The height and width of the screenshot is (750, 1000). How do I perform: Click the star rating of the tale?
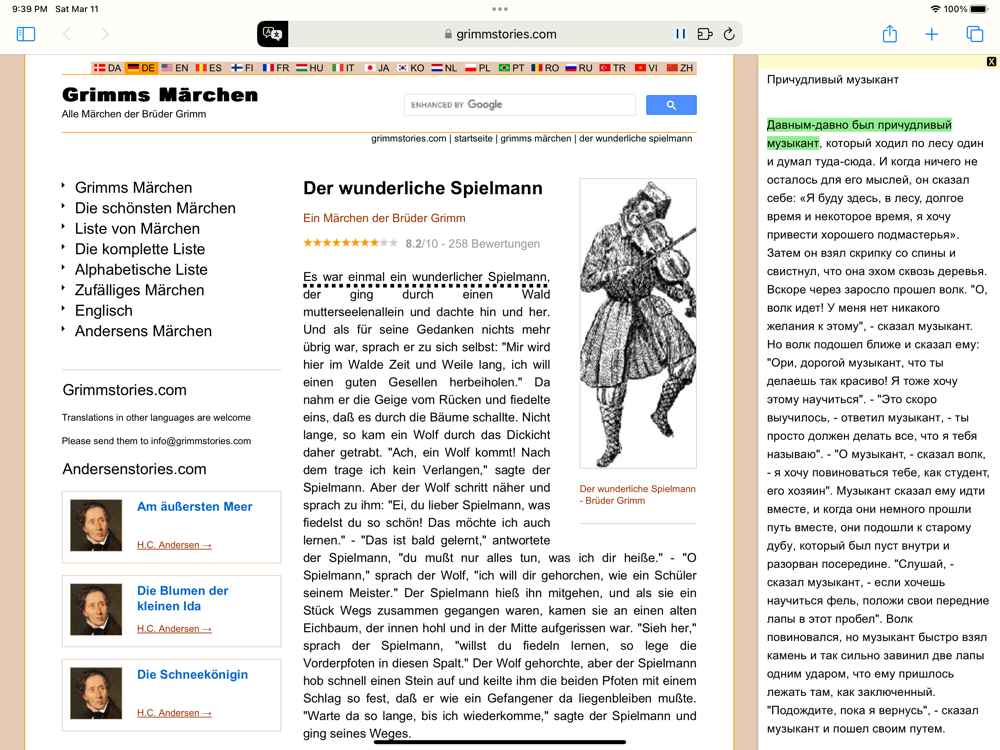point(350,243)
